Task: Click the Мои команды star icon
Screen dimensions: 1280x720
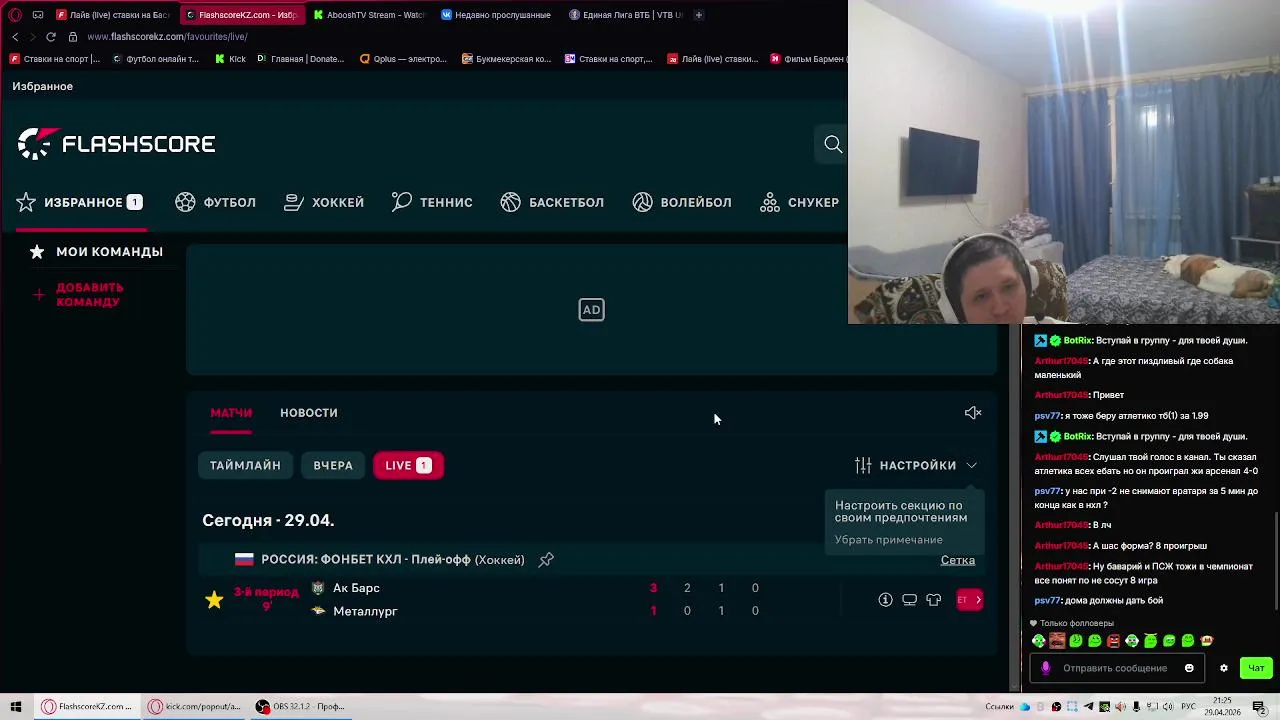Action: (x=37, y=252)
